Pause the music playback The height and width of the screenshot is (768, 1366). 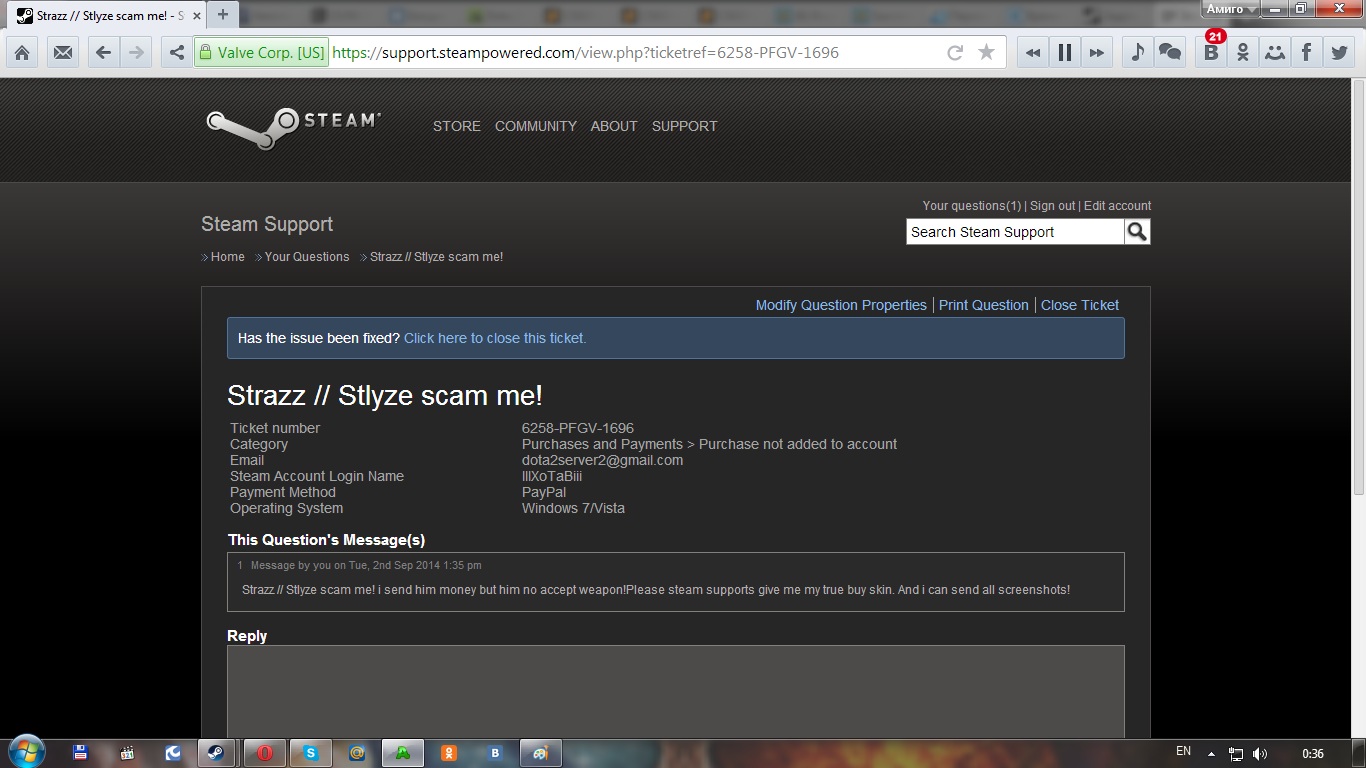pos(1065,53)
